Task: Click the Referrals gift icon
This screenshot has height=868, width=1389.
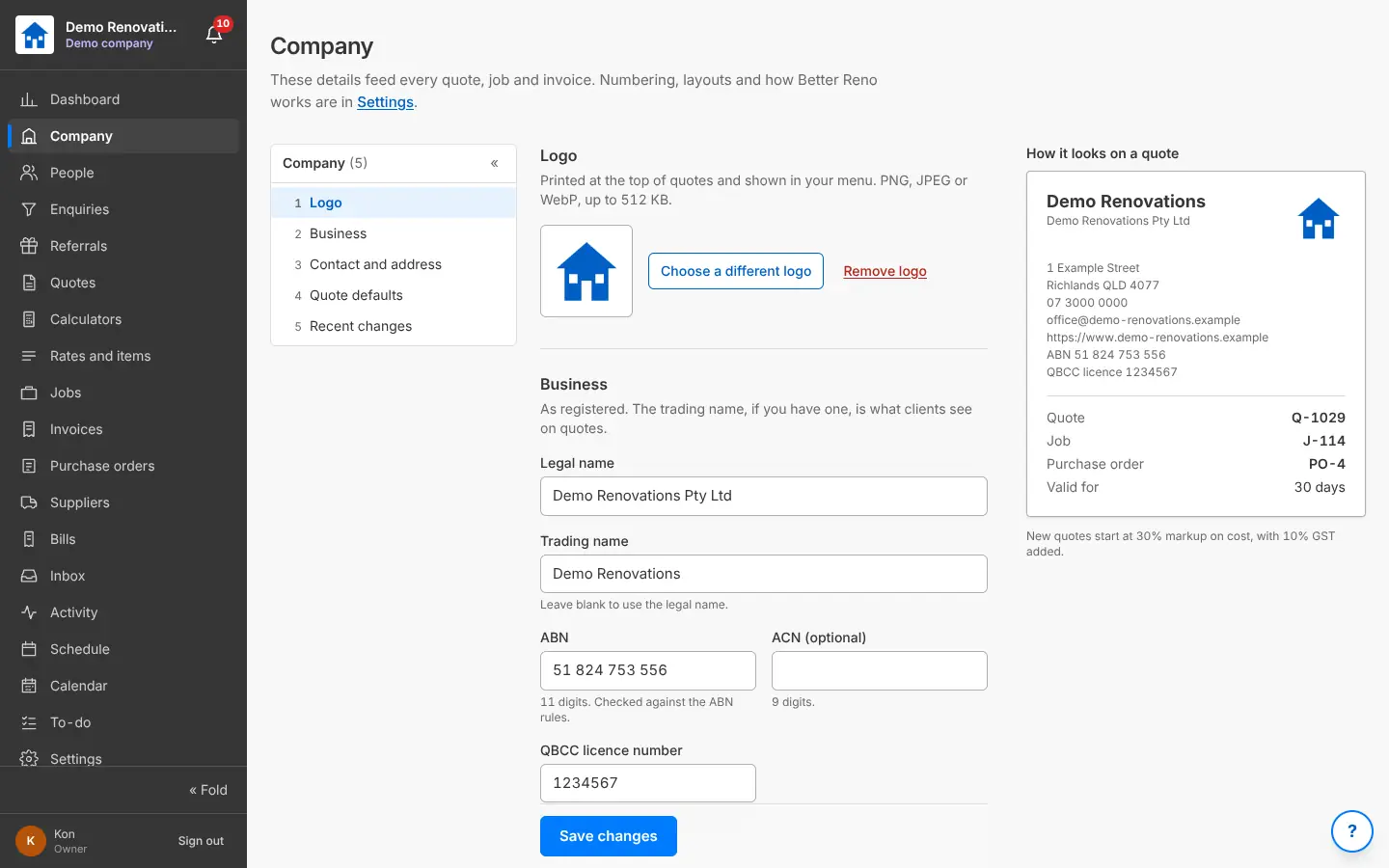Action: coord(29,246)
